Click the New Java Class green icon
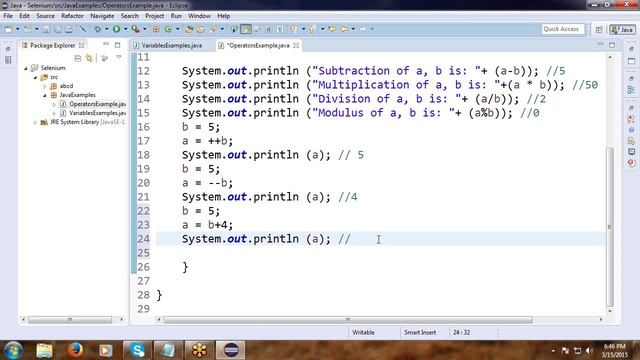 168,29
